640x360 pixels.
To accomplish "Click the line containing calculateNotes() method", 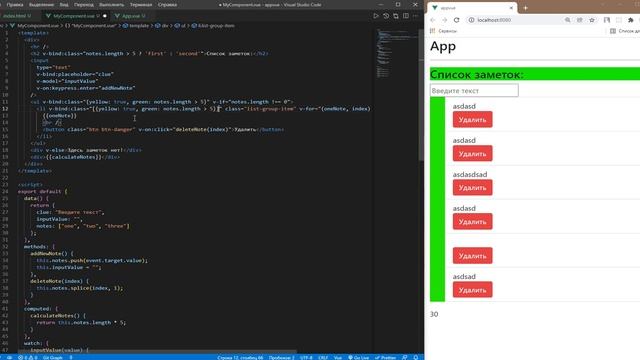I will tap(58, 316).
